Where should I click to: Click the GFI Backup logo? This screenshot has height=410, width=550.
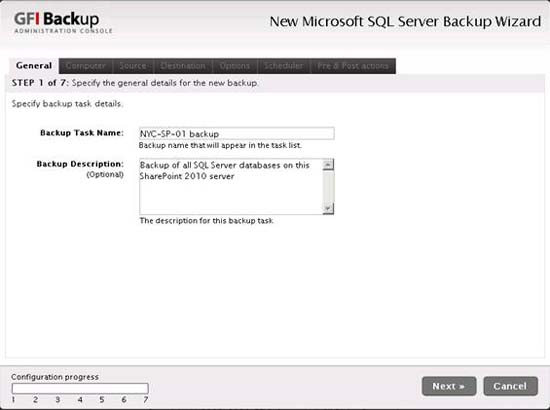(x=63, y=22)
